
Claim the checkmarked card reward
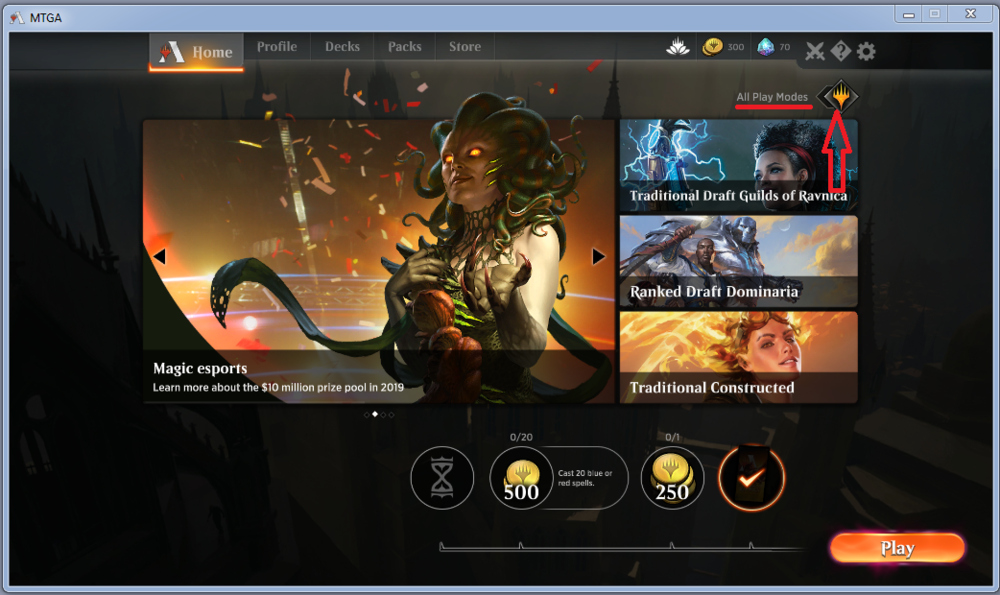click(x=752, y=479)
